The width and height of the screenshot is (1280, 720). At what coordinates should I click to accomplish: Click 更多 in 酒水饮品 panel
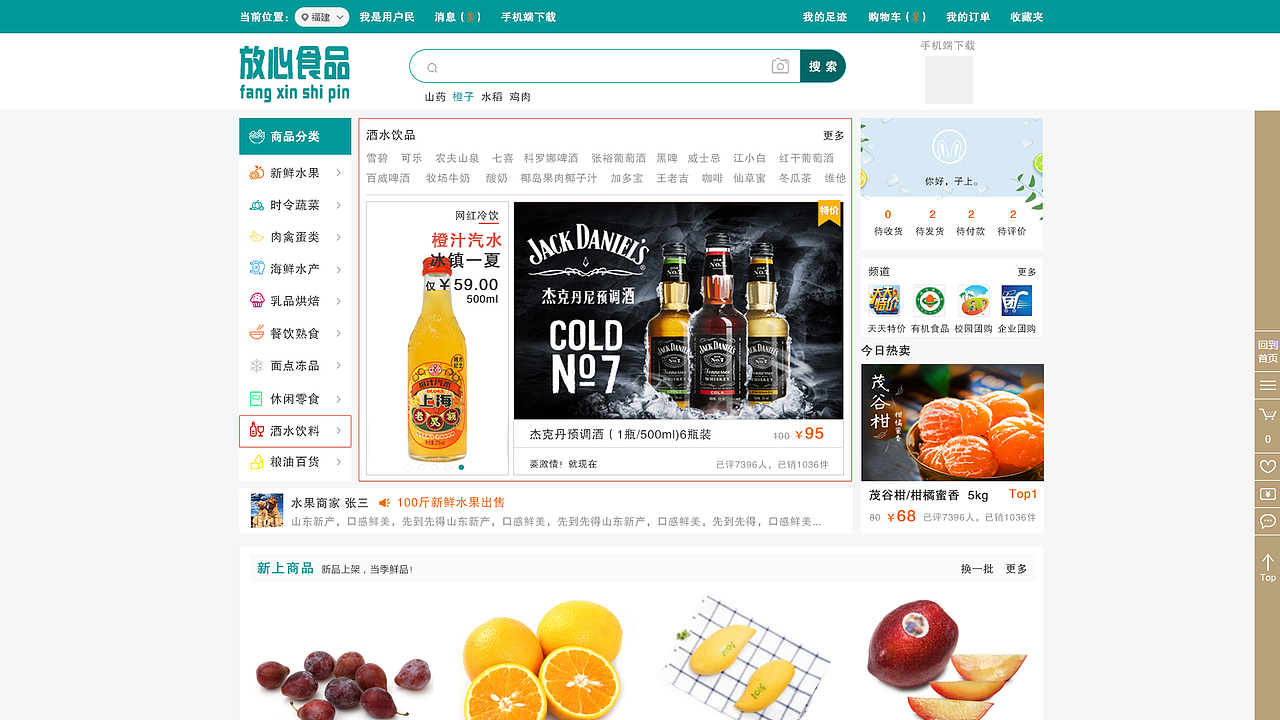(834, 136)
